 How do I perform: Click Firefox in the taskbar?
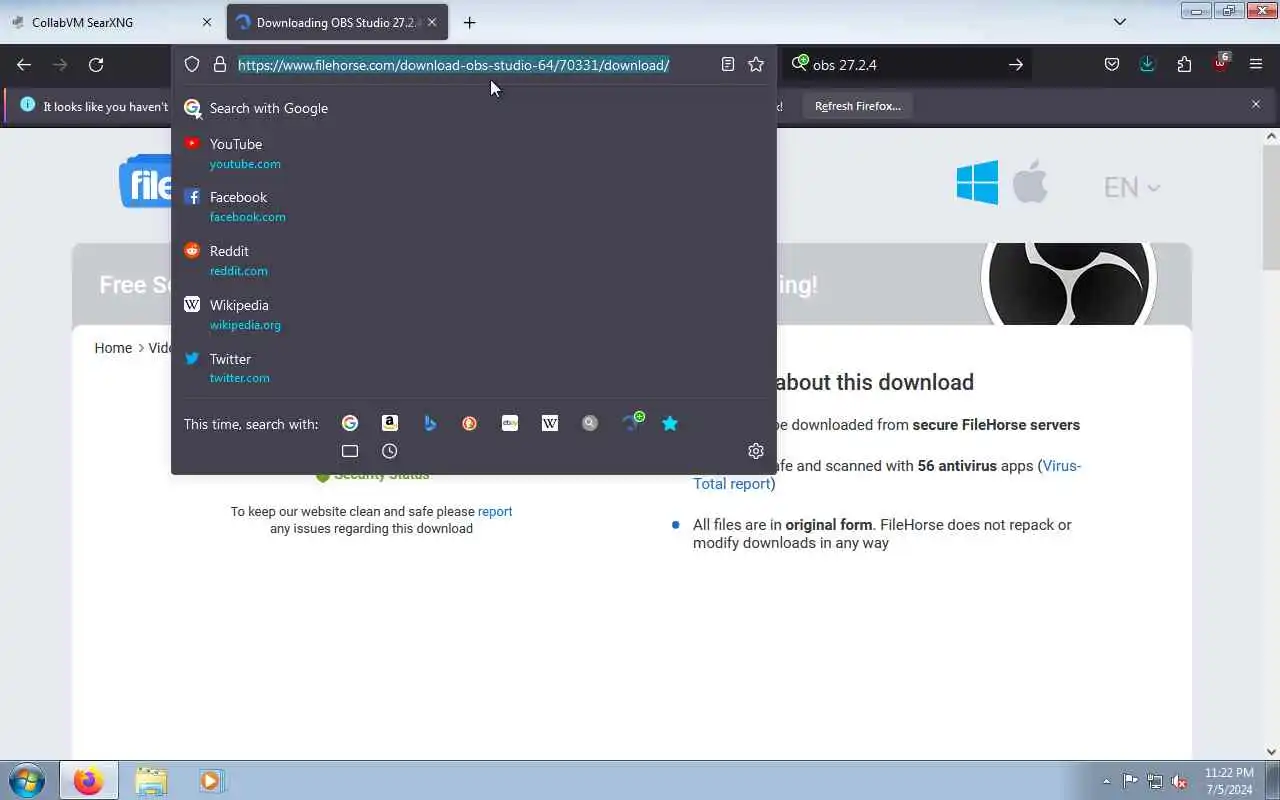pos(88,780)
